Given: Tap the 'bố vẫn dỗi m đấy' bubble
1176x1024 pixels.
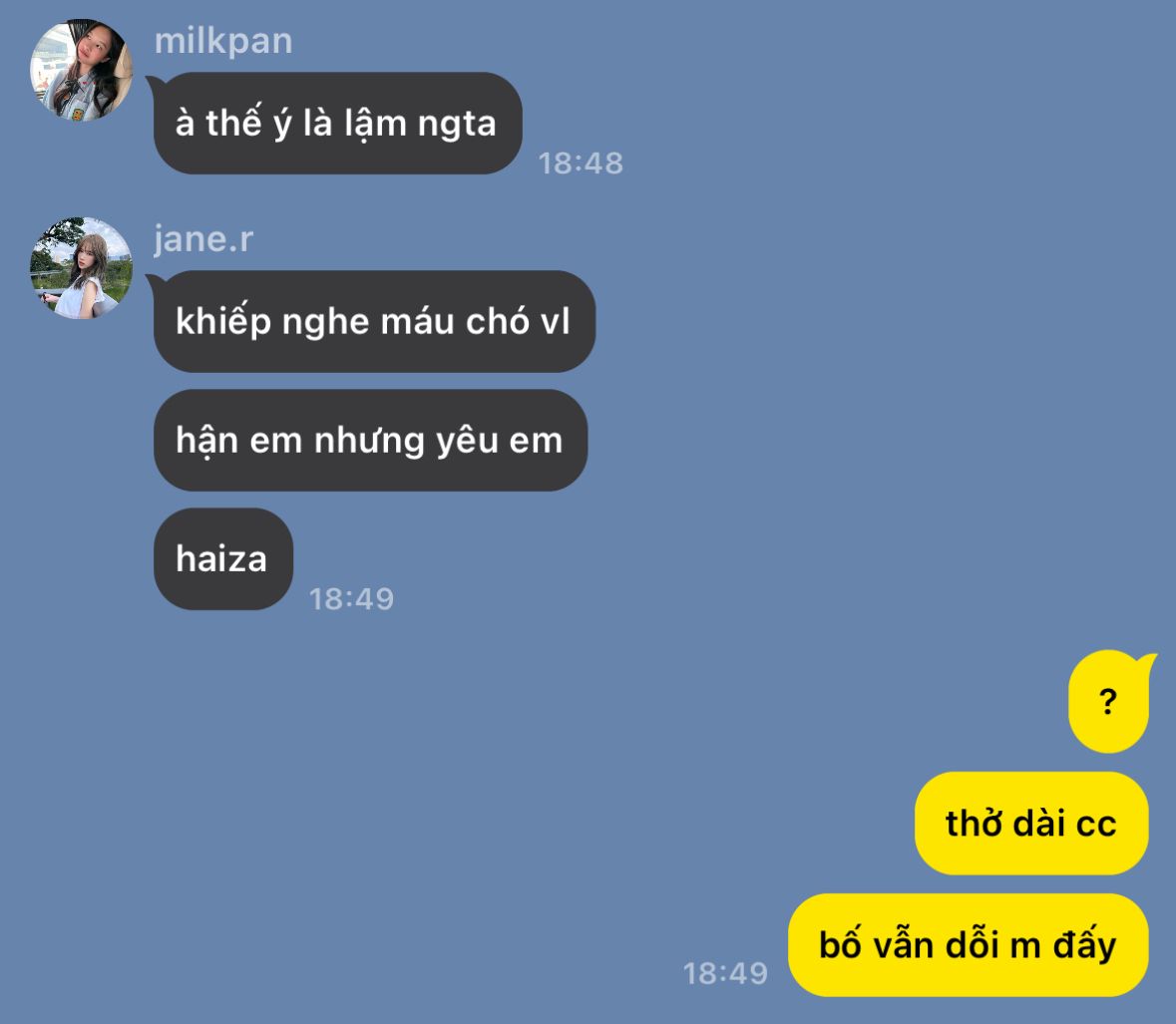Looking at the screenshot, I should pyautogui.click(x=969, y=944).
